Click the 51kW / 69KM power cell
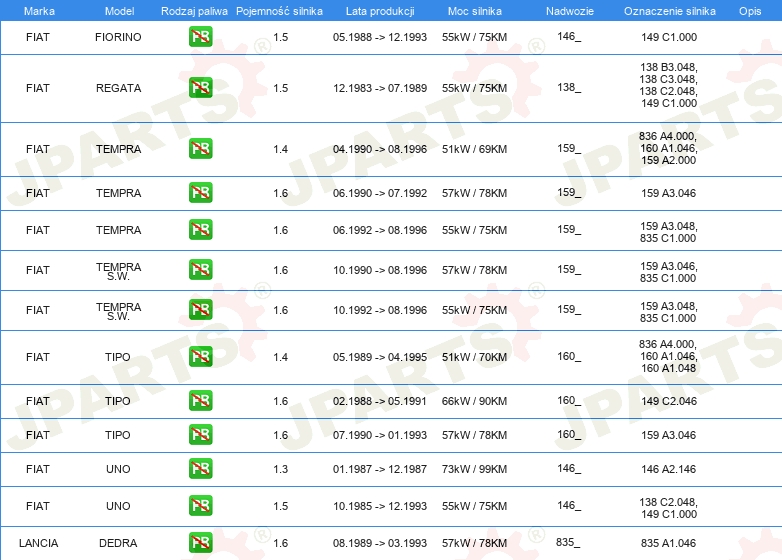Image resolution: width=782 pixels, height=560 pixels. (474, 149)
